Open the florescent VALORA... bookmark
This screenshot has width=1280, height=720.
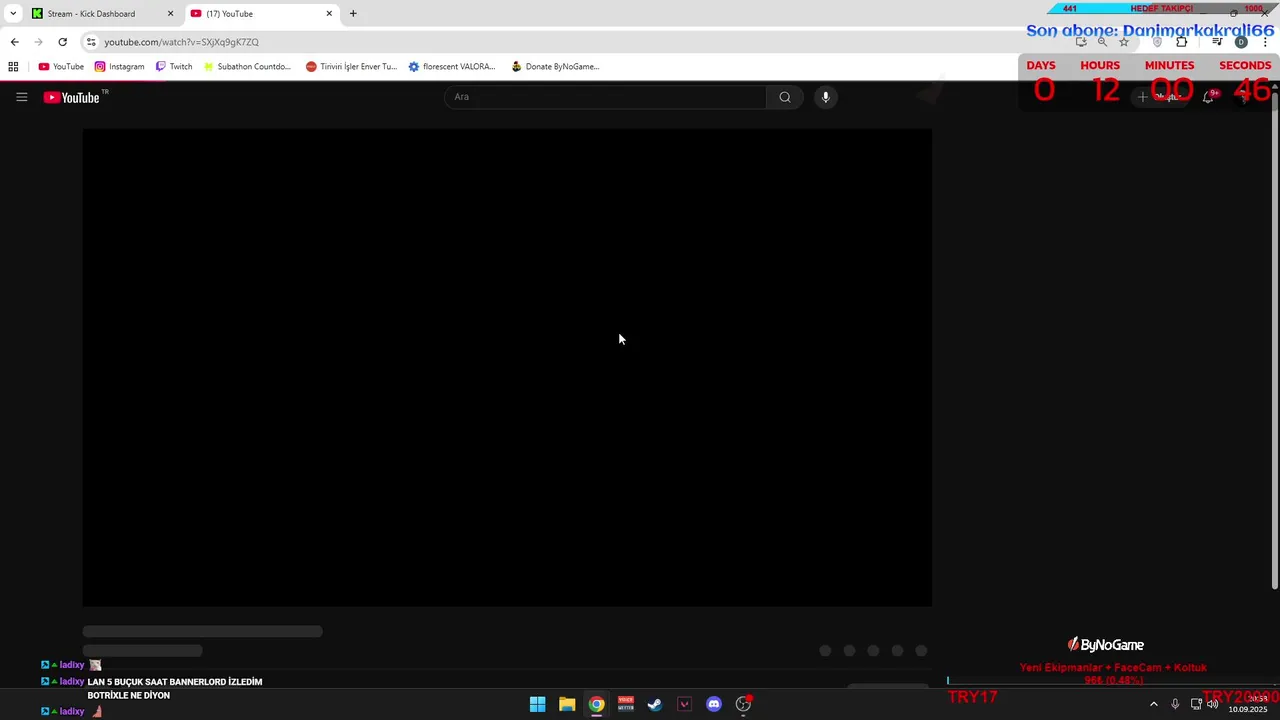point(452,67)
